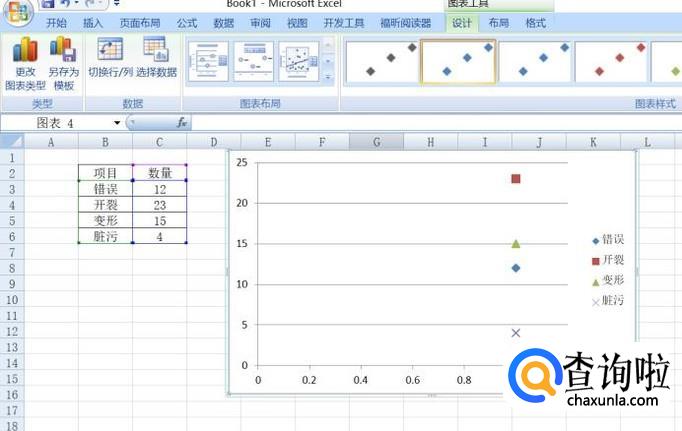Click the select-all corner of the sheet

(12, 142)
